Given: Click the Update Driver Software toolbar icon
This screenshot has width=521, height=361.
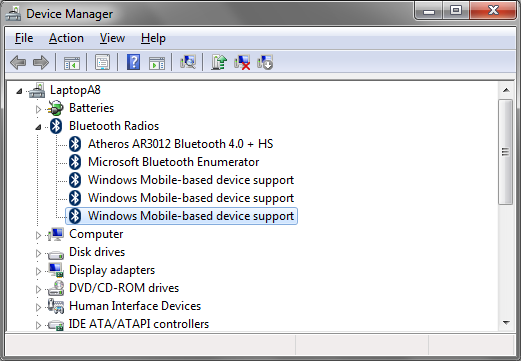Looking at the screenshot, I should 219,62.
